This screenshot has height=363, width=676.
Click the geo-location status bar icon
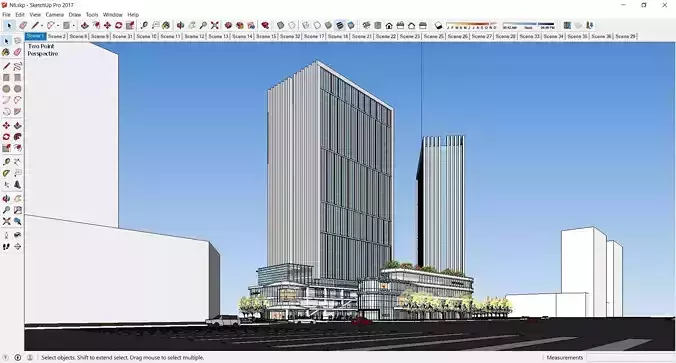pyautogui.click(x=6, y=357)
